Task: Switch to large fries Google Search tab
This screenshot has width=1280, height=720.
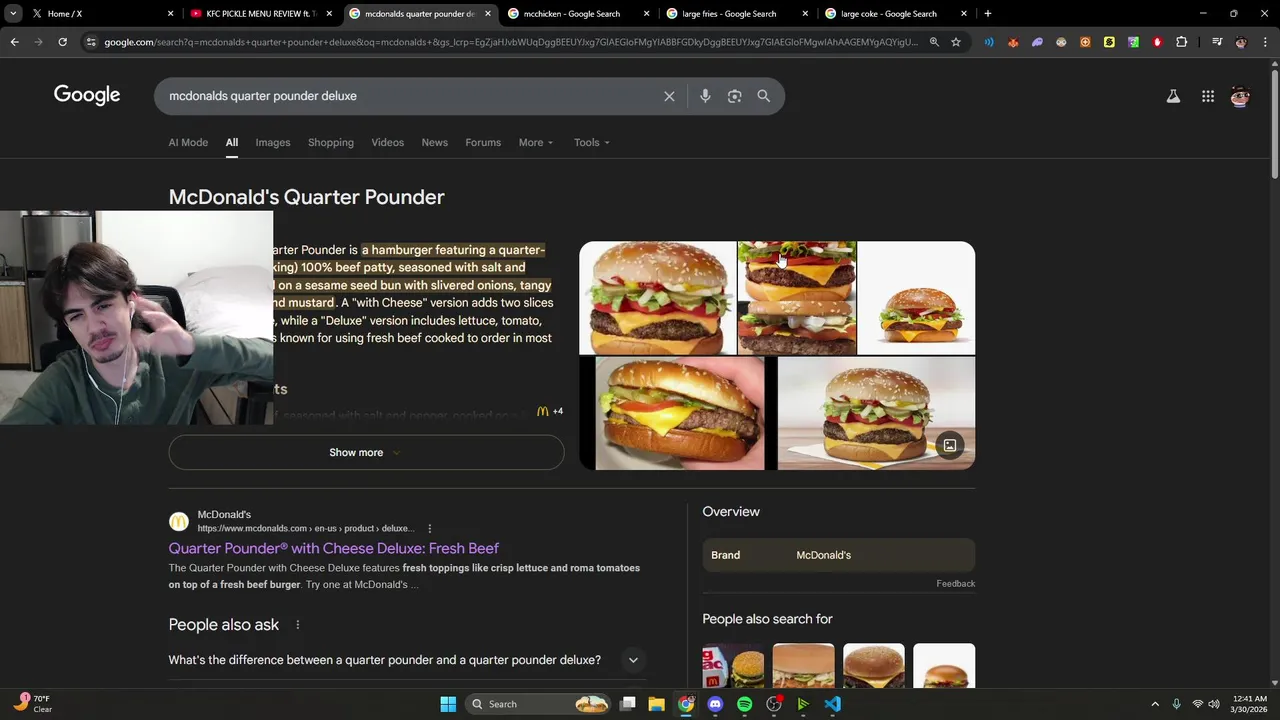Action: (736, 14)
